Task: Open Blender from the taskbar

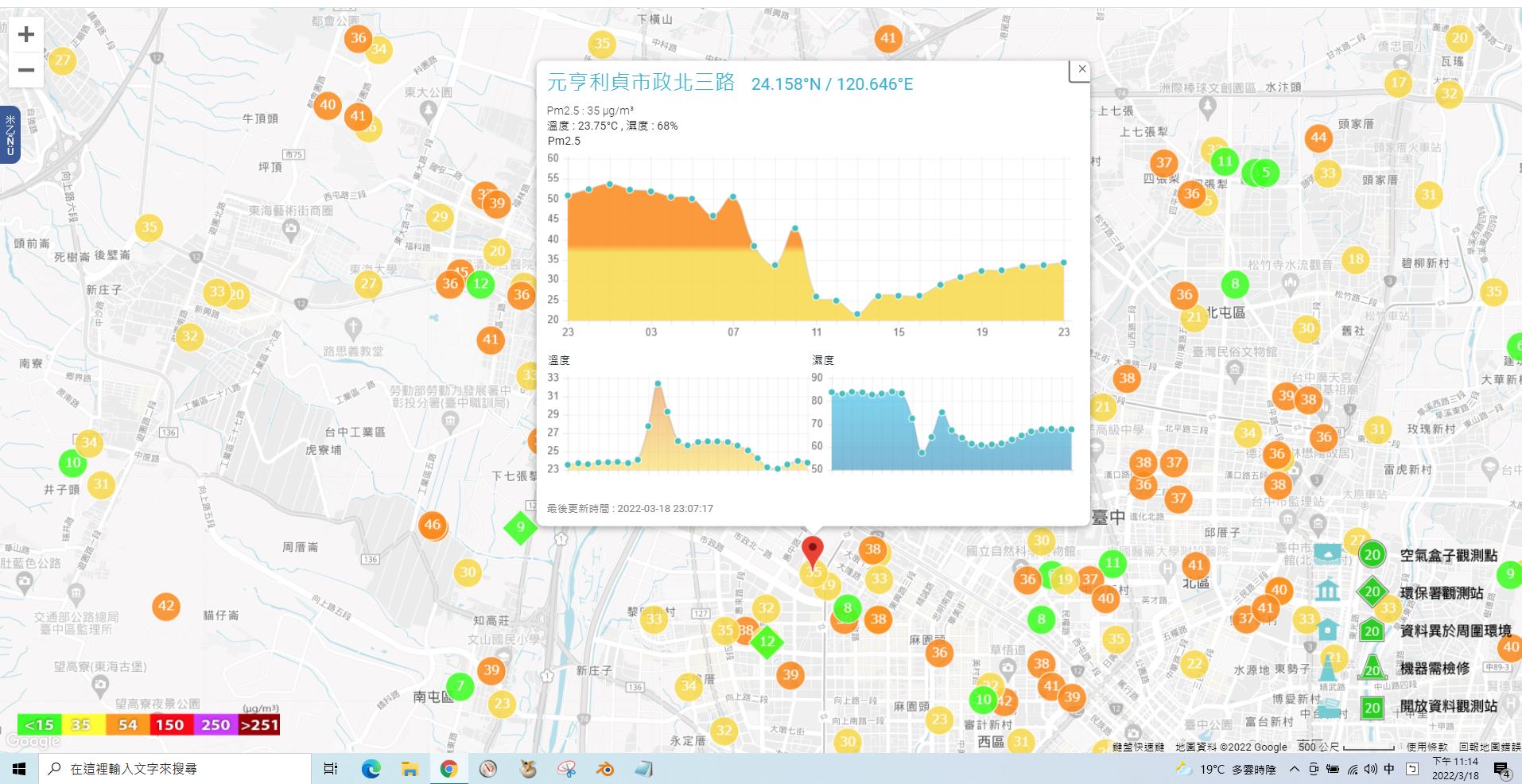Action: coord(605,769)
